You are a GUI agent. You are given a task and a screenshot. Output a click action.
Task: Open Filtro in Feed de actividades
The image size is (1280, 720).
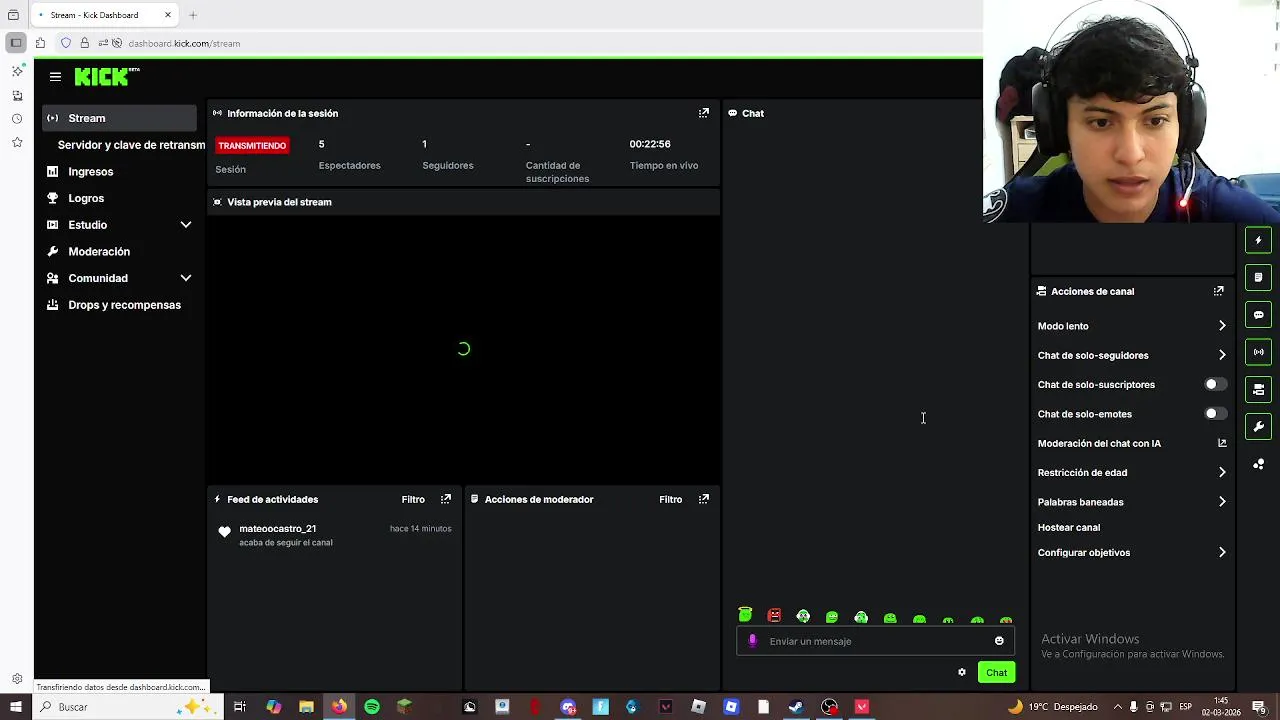click(x=413, y=499)
